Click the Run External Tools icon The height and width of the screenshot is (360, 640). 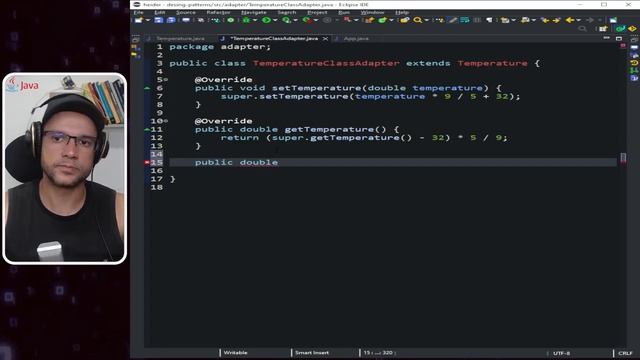(x=306, y=20)
